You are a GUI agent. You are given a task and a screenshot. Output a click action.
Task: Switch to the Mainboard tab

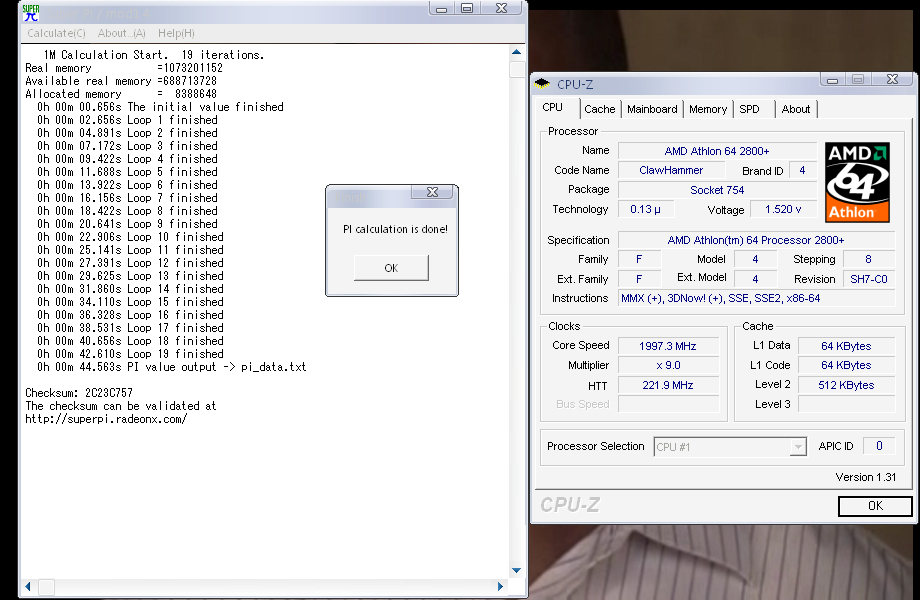tap(652, 109)
